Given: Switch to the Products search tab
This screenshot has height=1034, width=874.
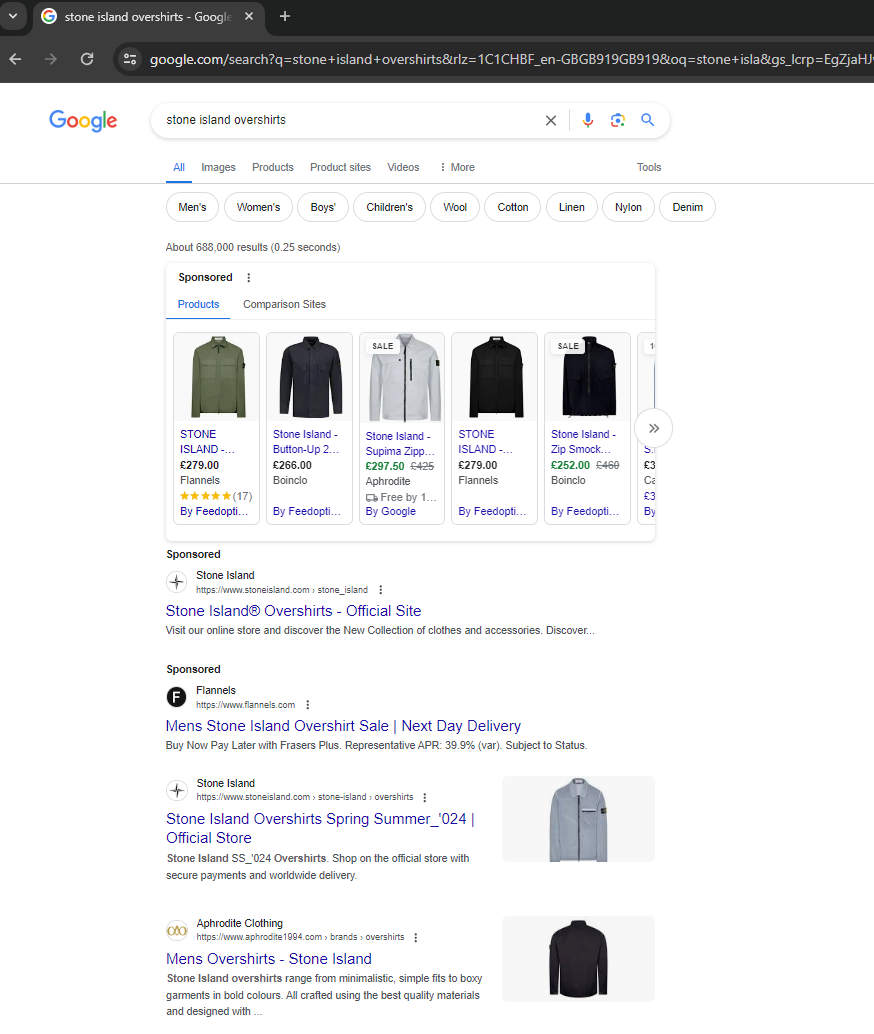Looking at the screenshot, I should point(272,167).
